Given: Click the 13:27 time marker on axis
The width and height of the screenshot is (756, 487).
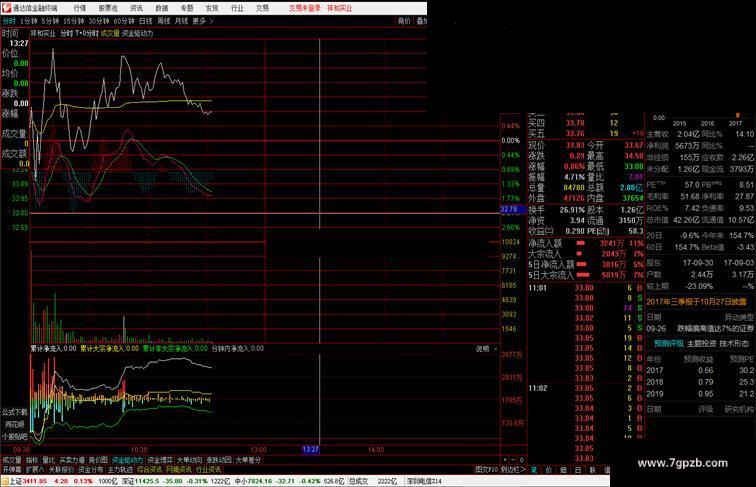Looking at the screenshot, I should click(310, 449).
